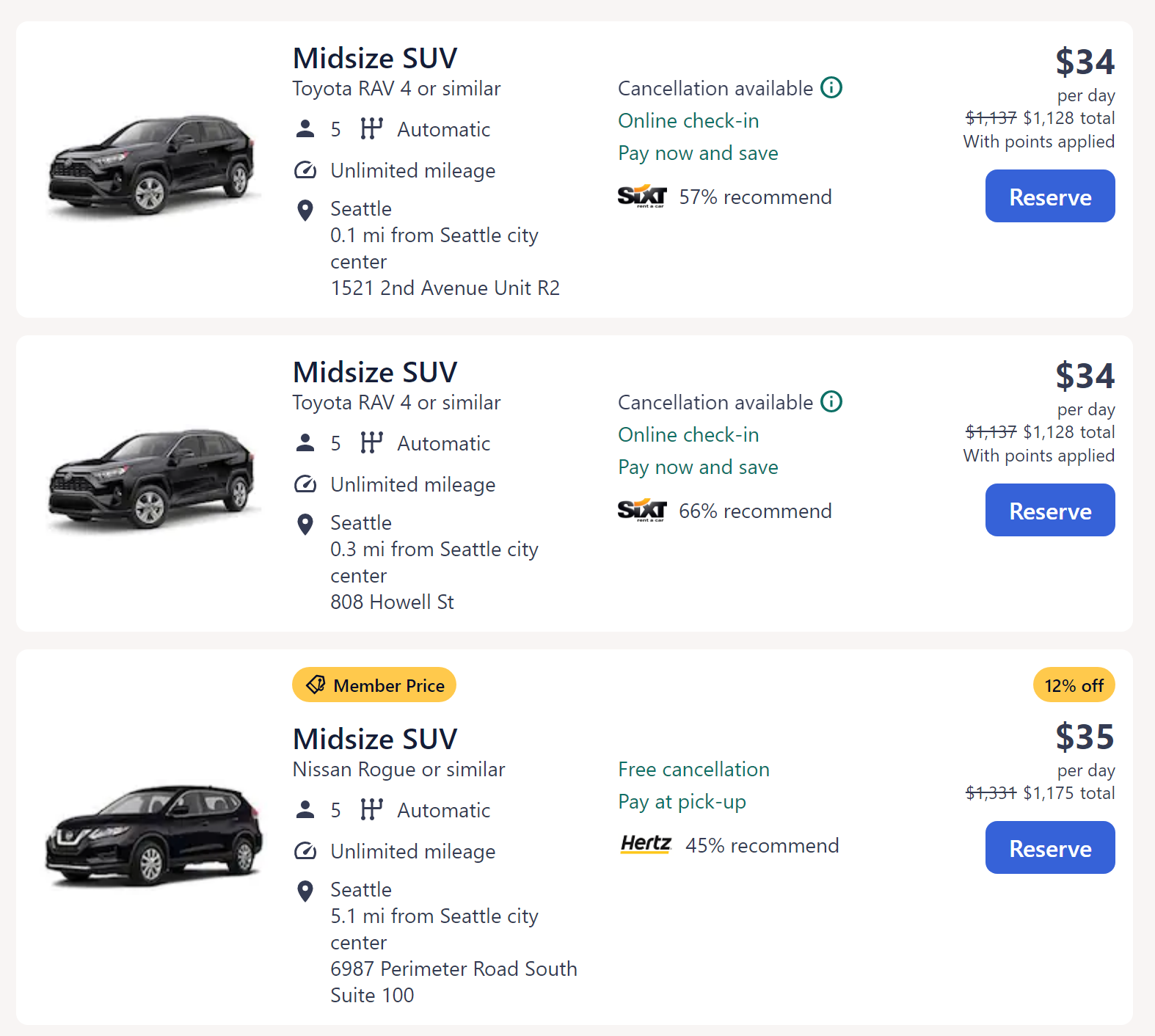Open the Nissan Rogue Midsize SUV title
The image size is (1155, 1036).
pos(375,740)
